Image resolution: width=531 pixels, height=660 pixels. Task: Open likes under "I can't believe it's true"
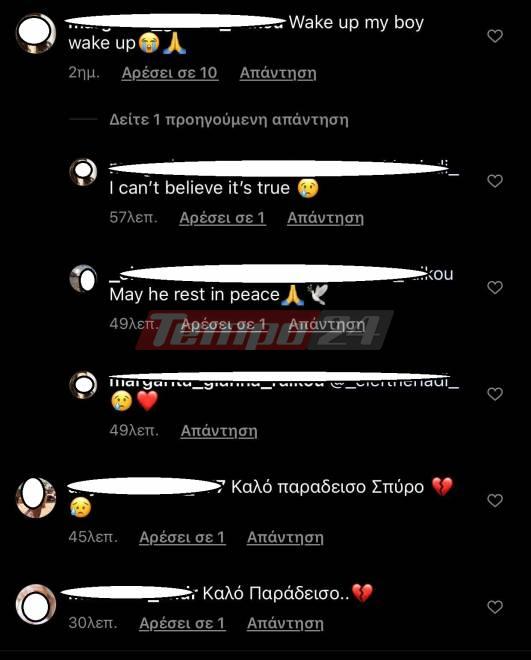223,218
